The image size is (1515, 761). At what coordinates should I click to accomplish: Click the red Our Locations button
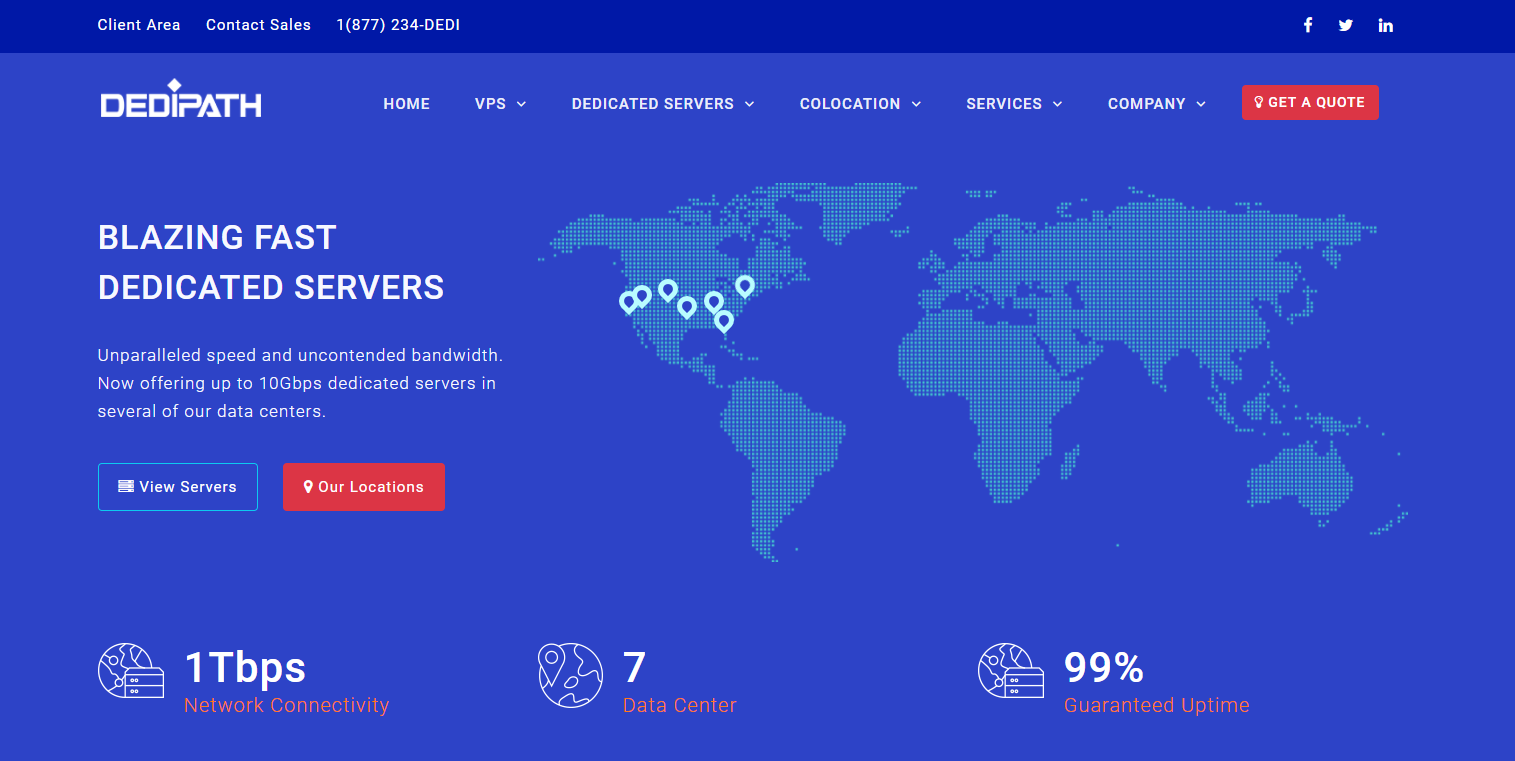pyautogui.click(x=364, y=487)
